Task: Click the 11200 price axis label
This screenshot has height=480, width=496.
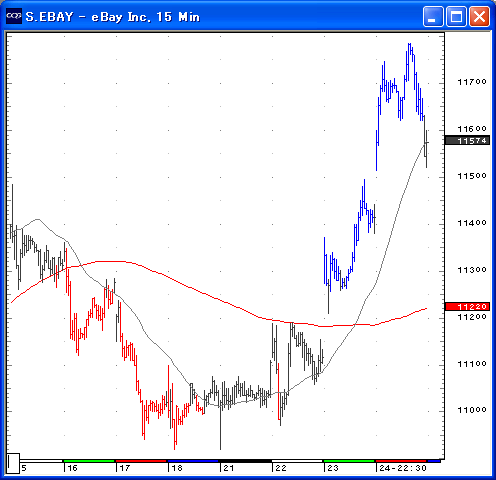Action: click(x=472, y=317)
